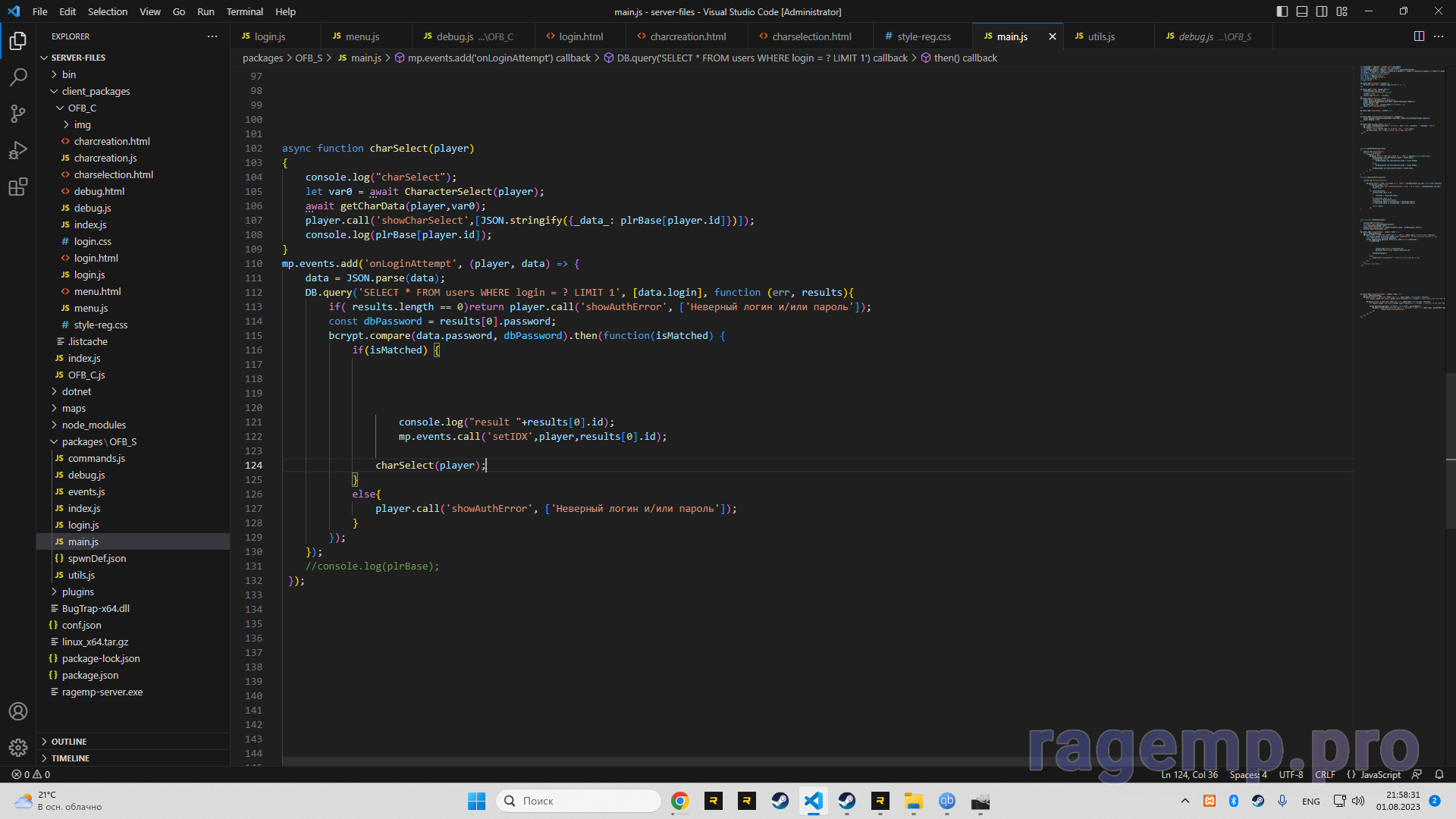Open events.js in the explorer

click(86, 491)
